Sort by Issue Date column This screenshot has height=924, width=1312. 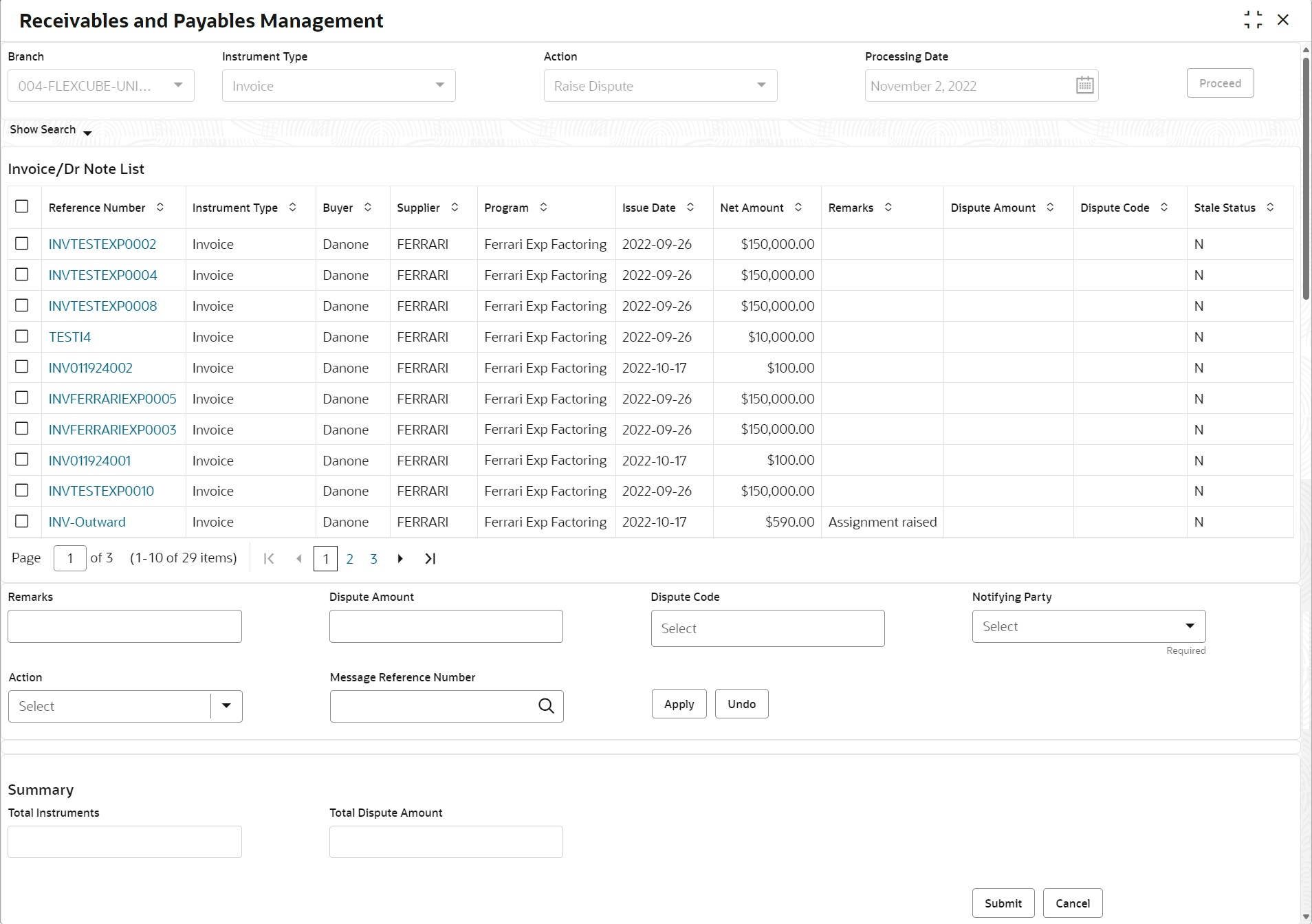(690, 207)
